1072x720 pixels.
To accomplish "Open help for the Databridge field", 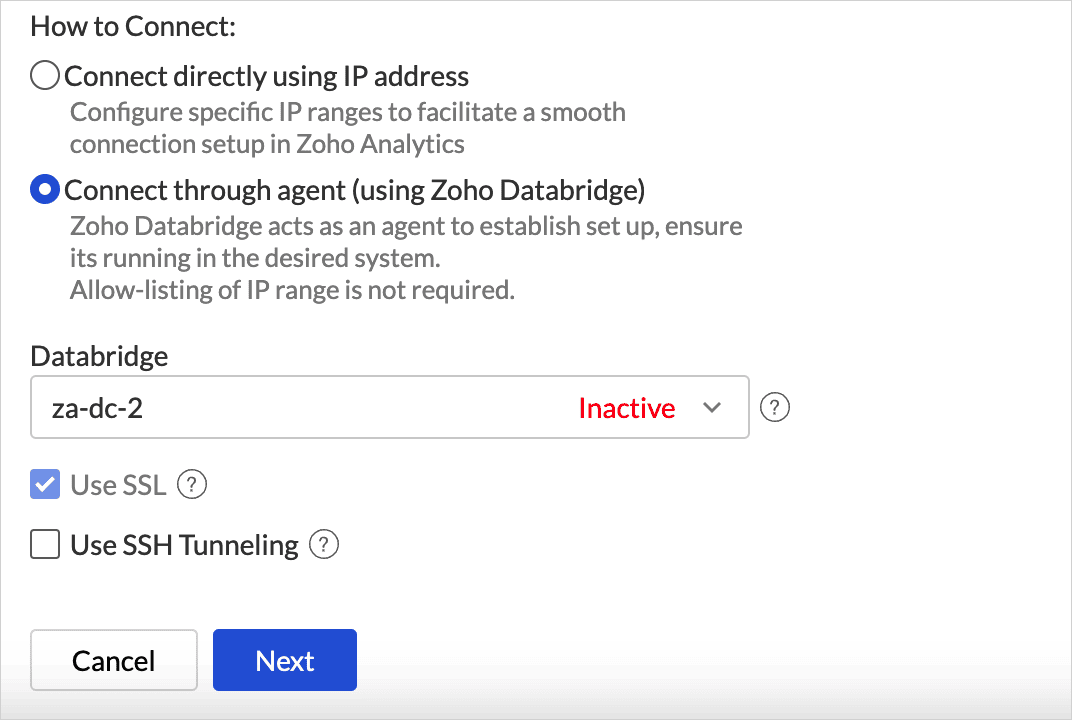I will click(775, 408).
